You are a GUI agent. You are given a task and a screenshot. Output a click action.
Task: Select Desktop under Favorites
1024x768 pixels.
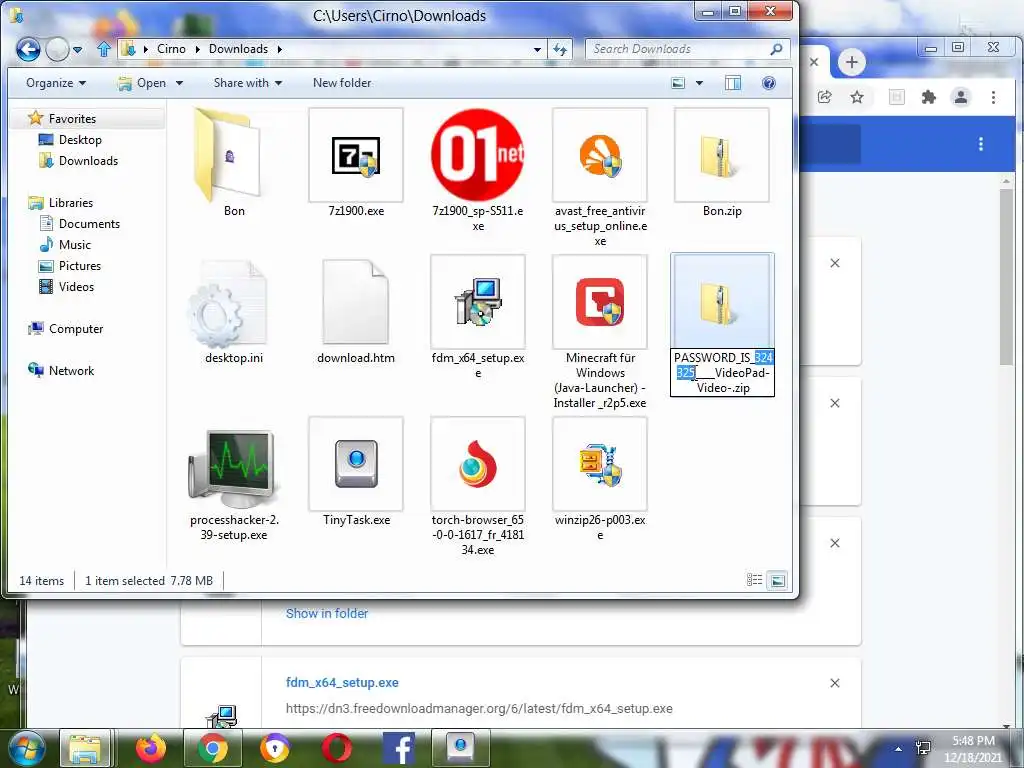pos(79,140)
